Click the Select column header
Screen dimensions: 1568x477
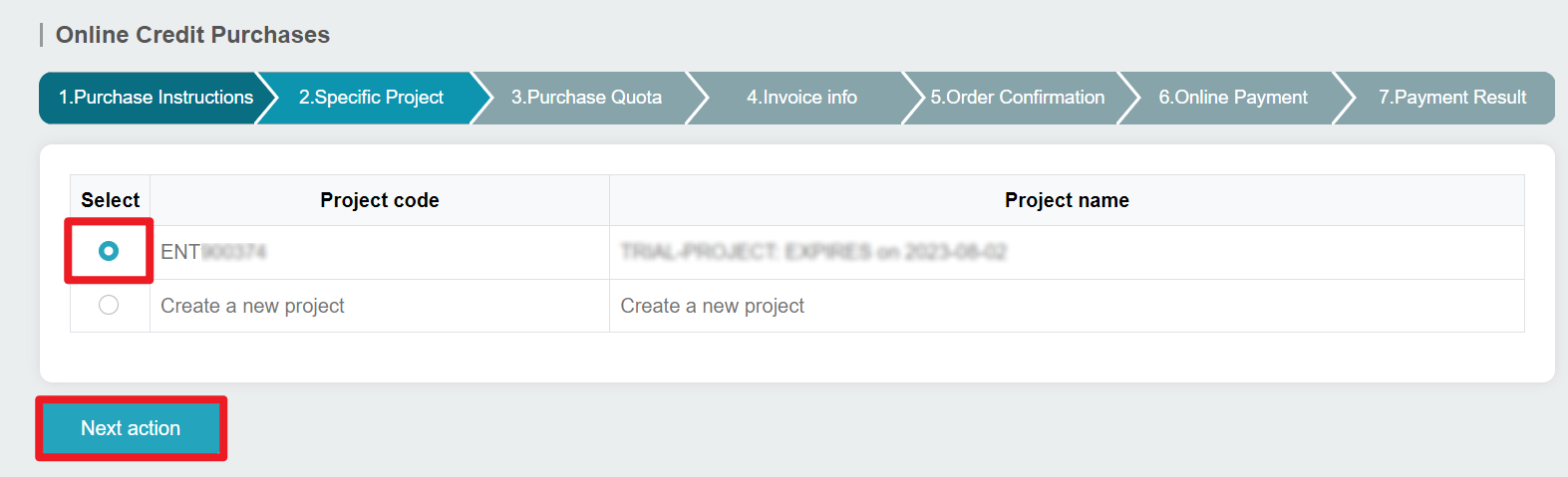coord(110,200)
